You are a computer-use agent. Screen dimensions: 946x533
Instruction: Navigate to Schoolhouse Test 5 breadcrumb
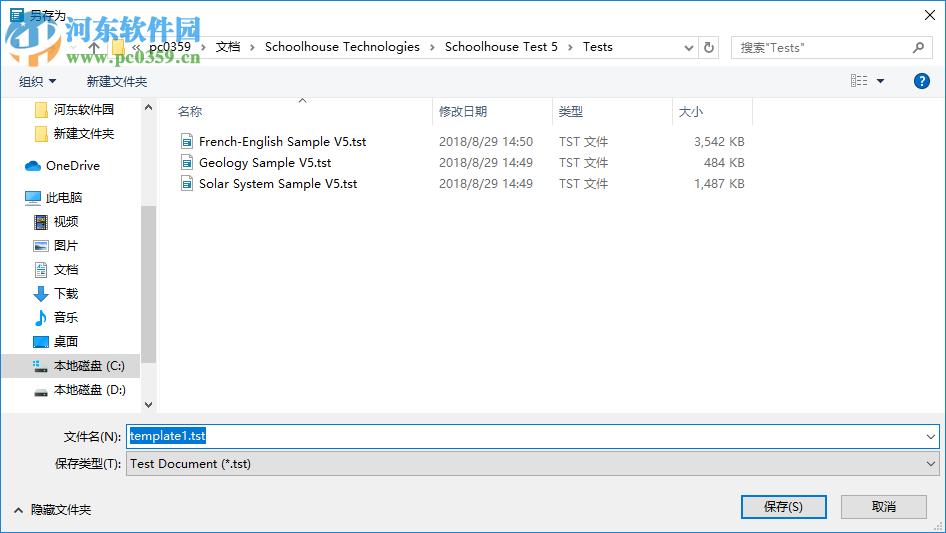click(501, 47)
